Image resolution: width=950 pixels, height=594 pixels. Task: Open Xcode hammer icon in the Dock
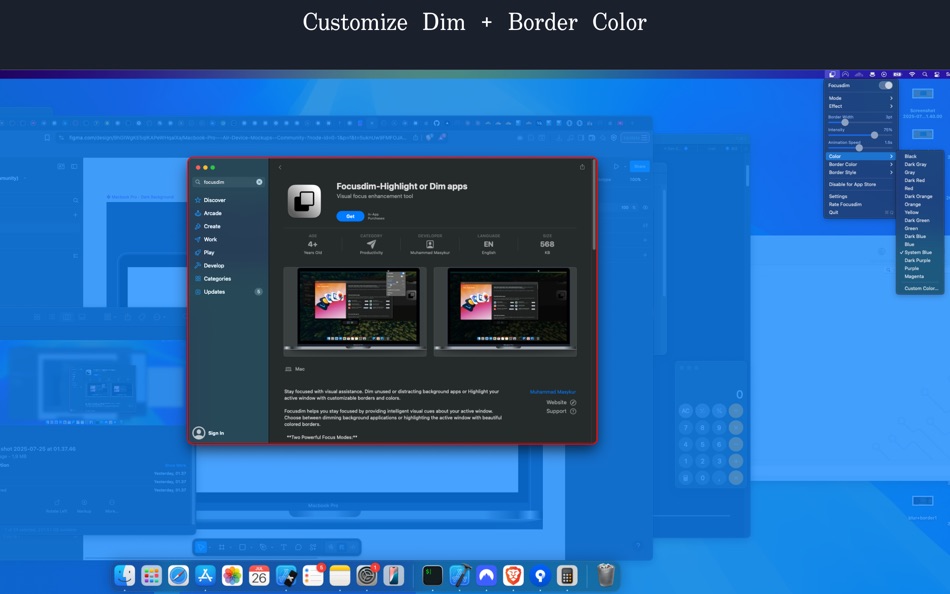(x=460, y=575)
